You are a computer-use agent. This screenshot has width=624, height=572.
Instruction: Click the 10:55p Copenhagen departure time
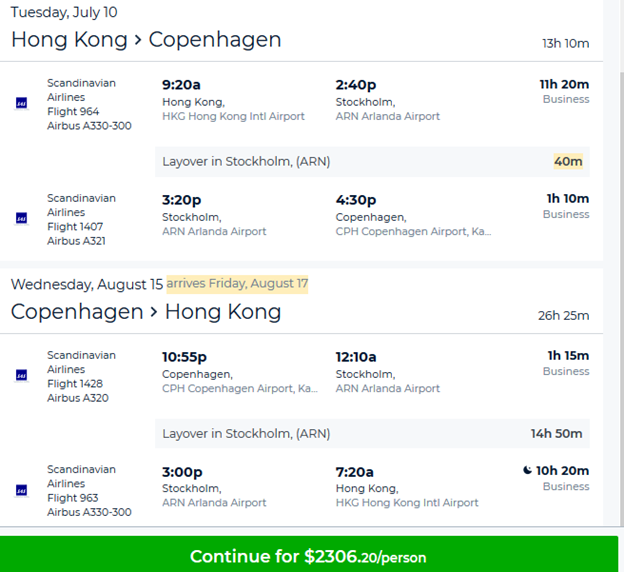184,357
